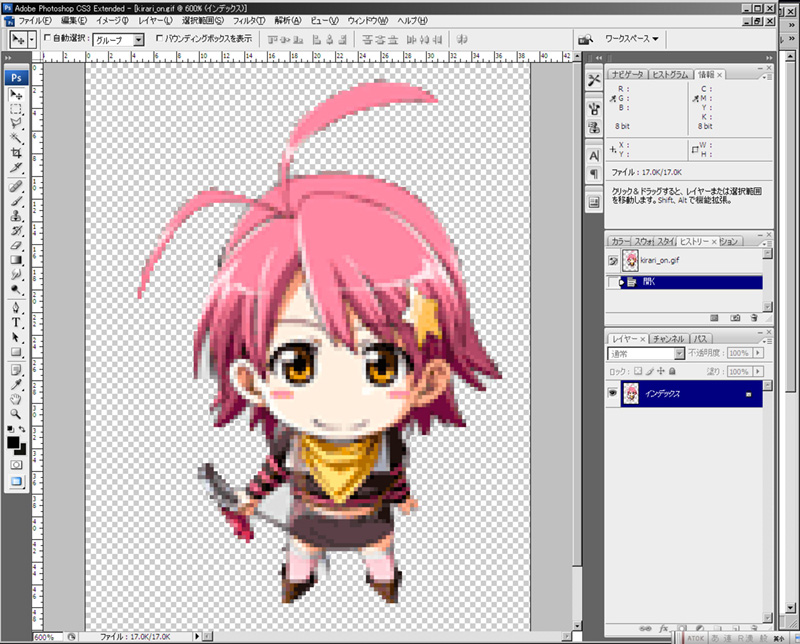Viewport: 800px width, 644px height.
Task: Open the 塗り fill slider arrow
Action: [758, 371]
